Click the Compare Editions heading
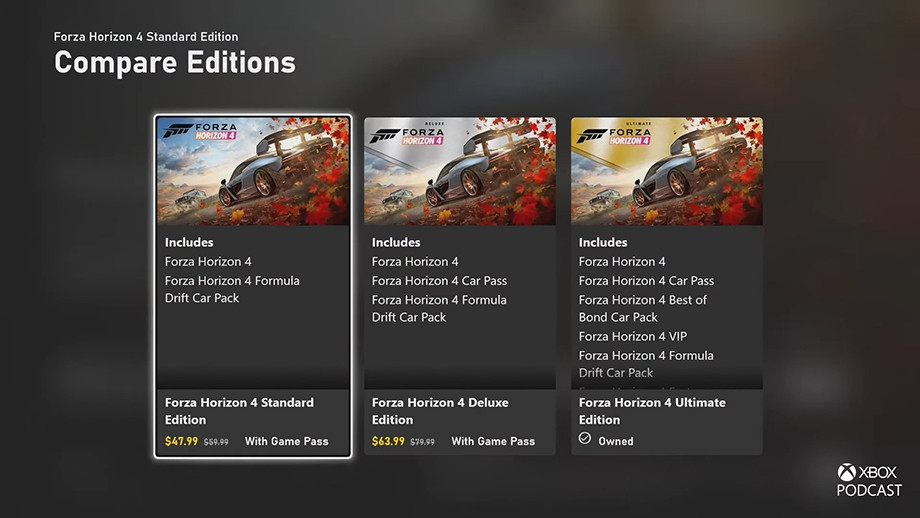This screenshot has height=518, width=920. (175, 62)
